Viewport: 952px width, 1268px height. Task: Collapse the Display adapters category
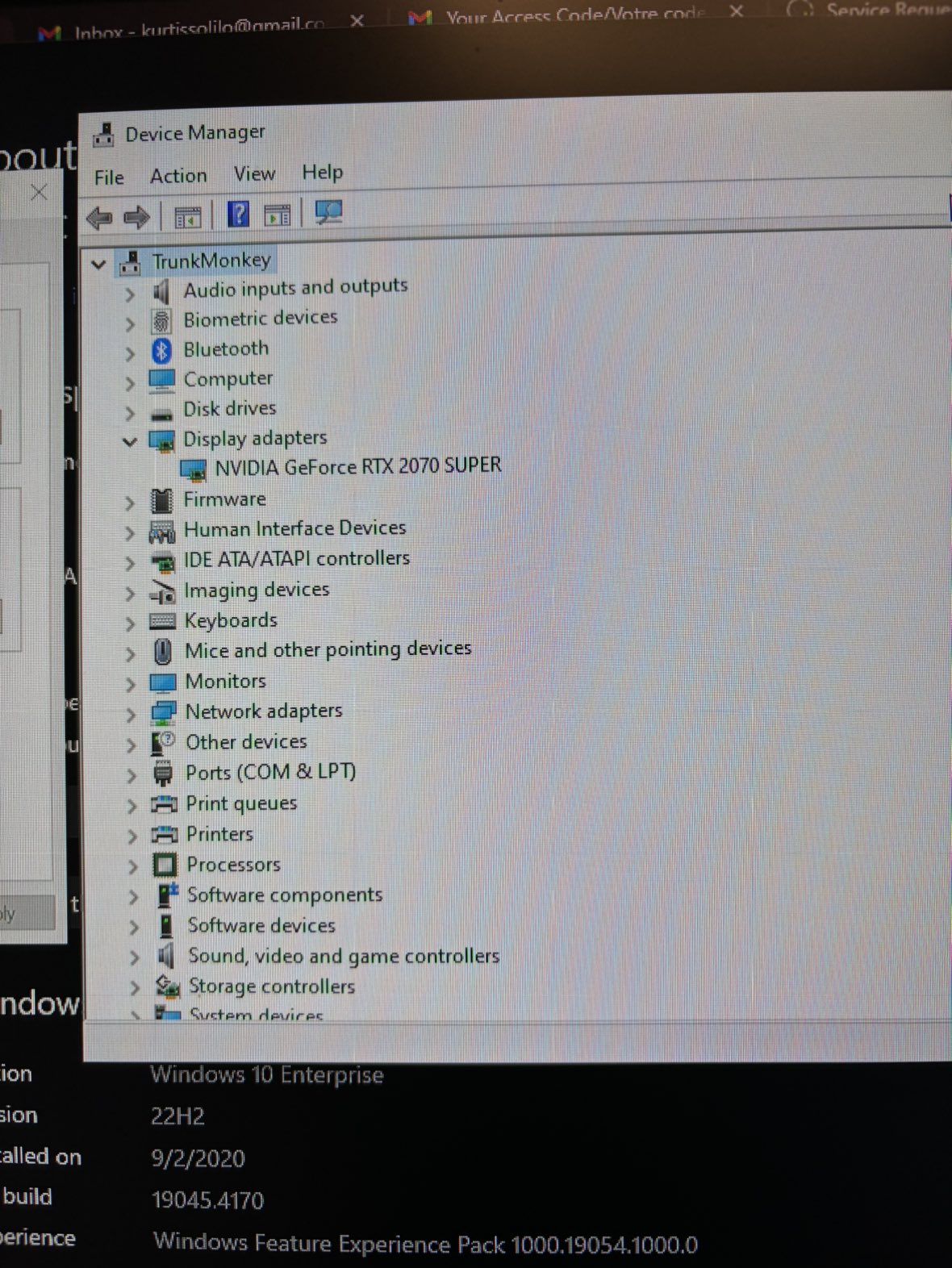pos(129,441)
